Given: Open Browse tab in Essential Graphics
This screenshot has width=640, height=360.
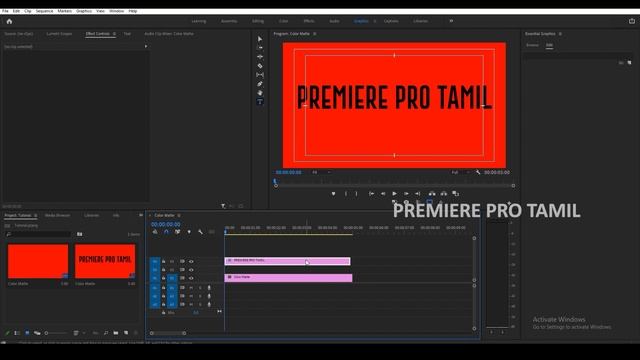Looking at the screenshot, I should [x=532, y=45].
